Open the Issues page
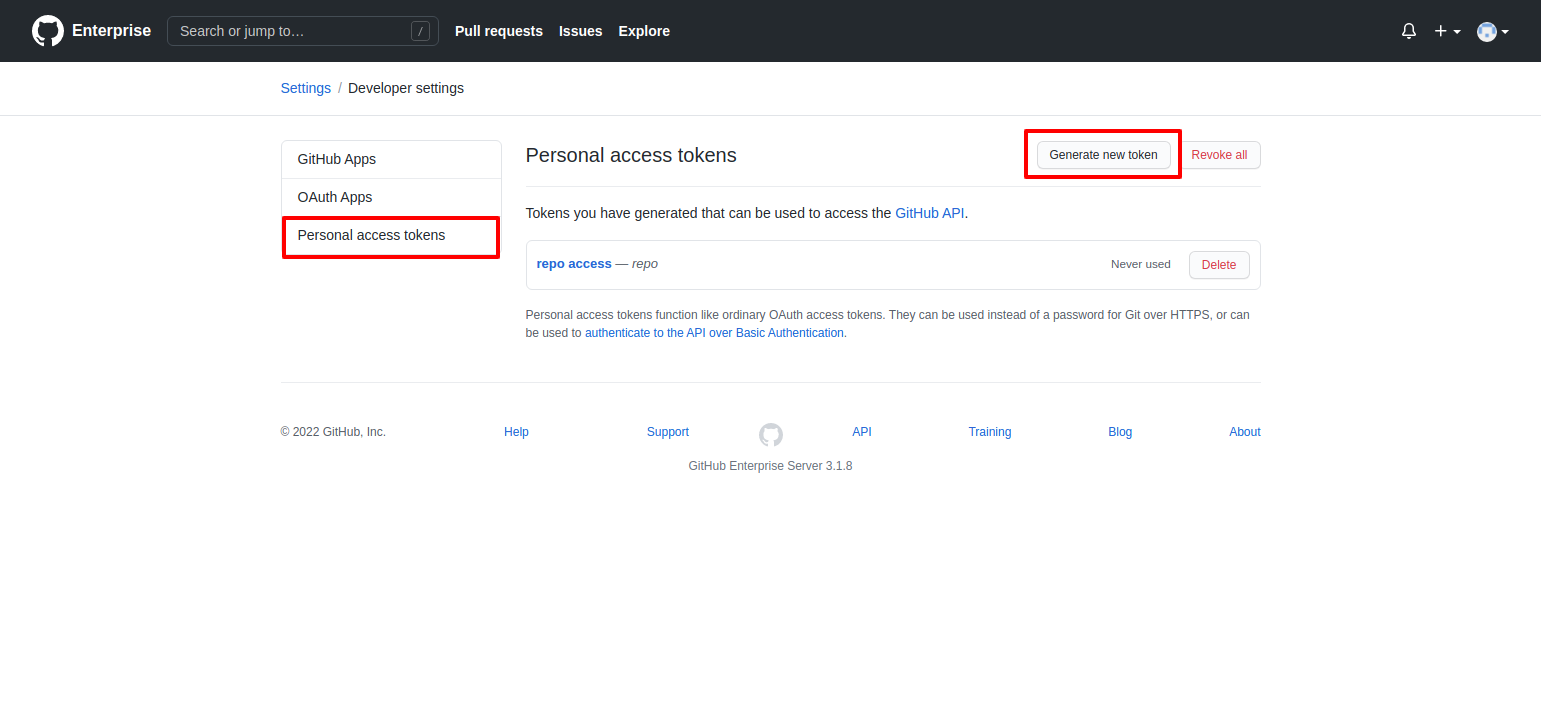This screenshot has height=707, width=1541. [x=581, y=31]
